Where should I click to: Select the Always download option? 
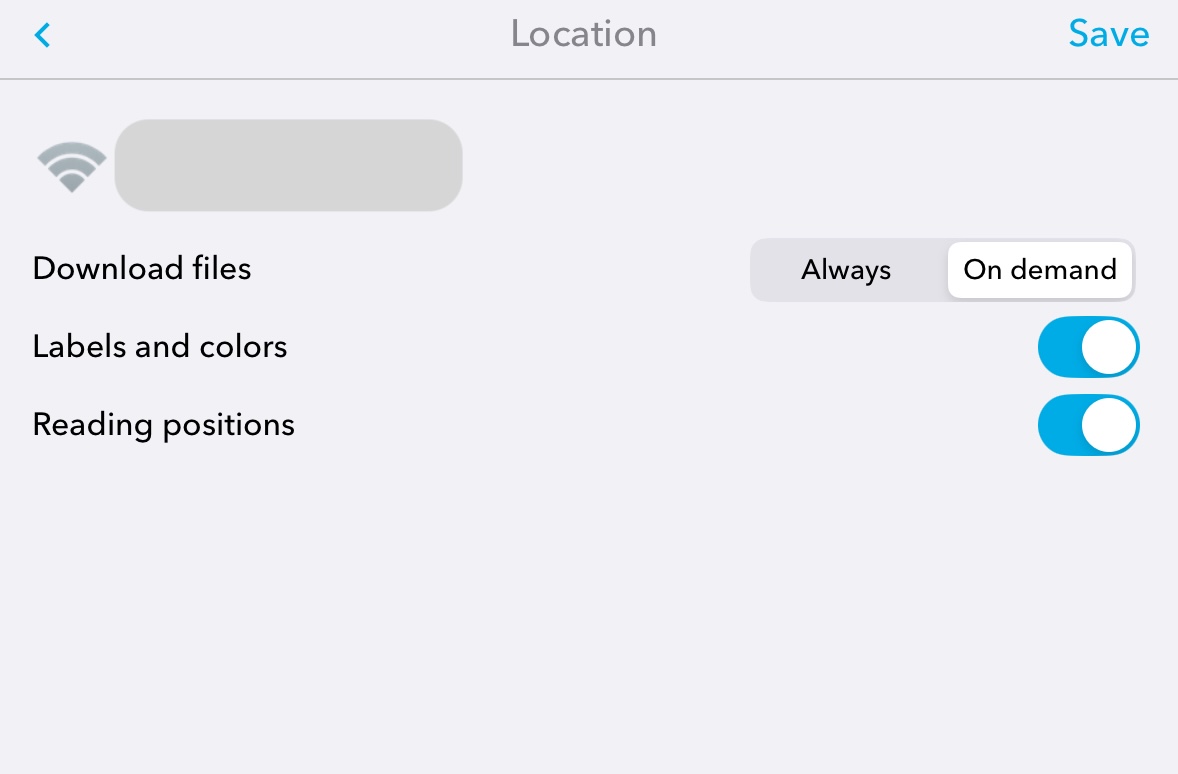pos(846,270)
